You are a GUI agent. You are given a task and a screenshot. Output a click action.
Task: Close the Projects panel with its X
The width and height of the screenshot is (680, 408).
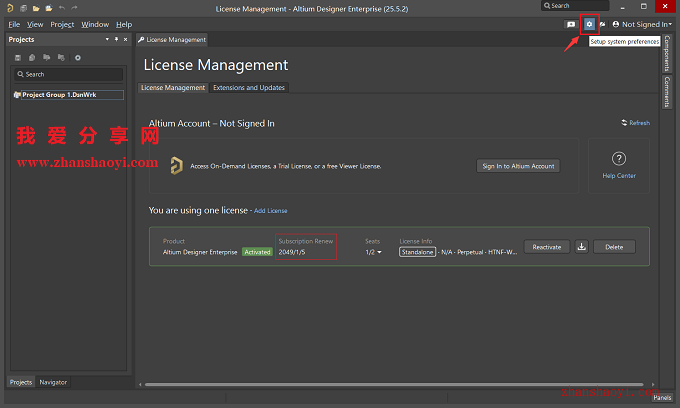pyautogui.click(x=125, y=39)
